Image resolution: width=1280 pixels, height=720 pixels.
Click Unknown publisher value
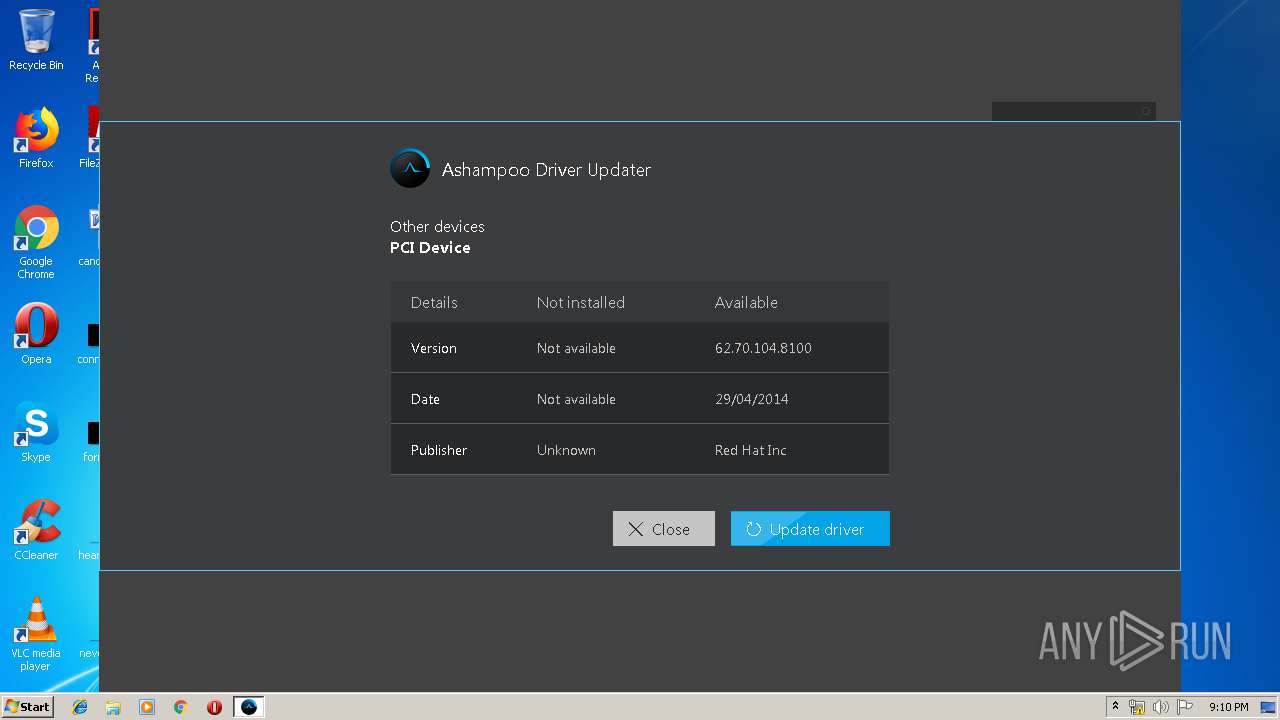coord(566,450)
